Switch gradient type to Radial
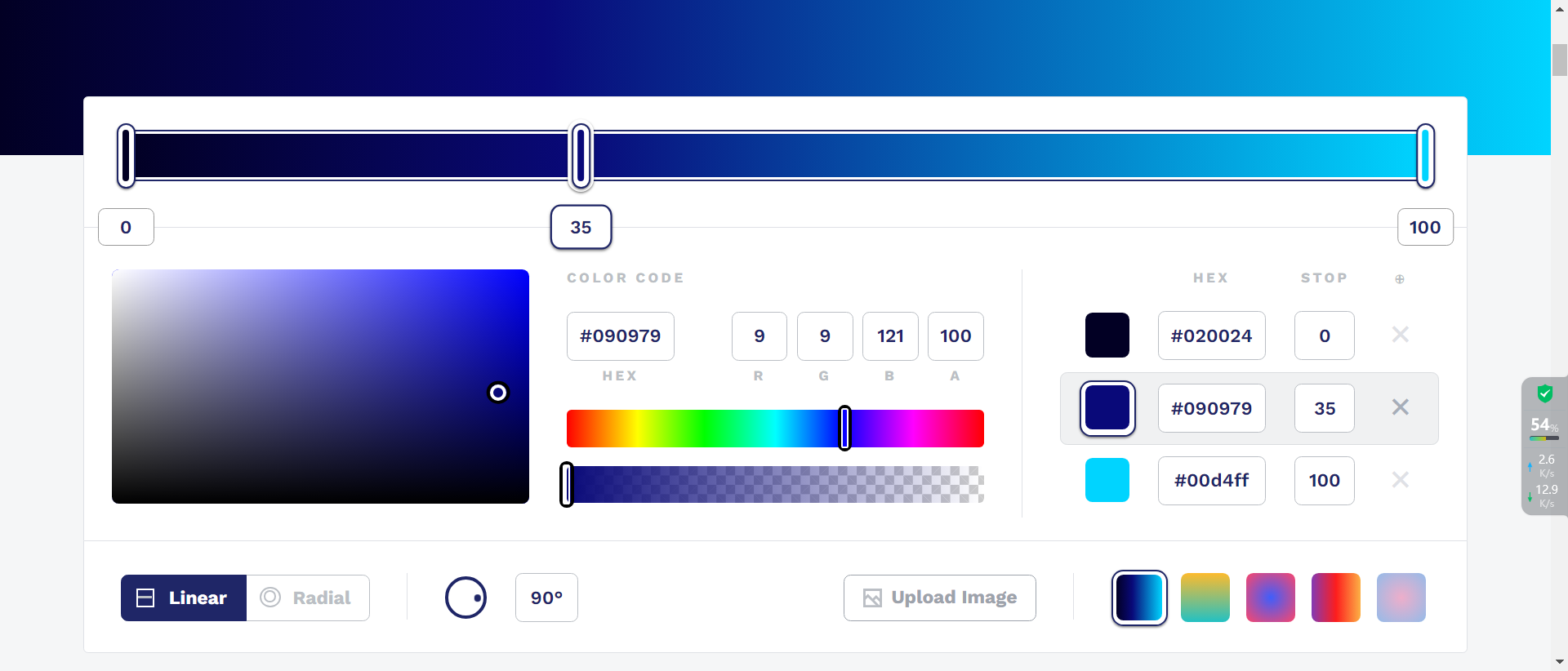 click(x=308, y=598)
